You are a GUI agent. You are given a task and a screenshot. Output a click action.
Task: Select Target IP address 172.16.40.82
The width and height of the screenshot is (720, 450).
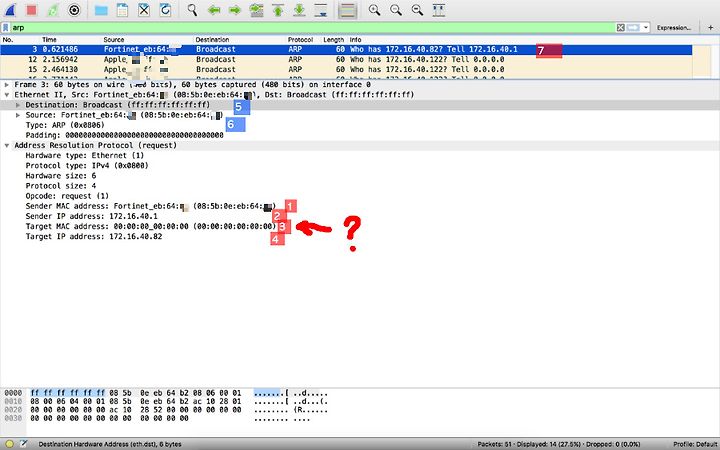tap(94, 236)
